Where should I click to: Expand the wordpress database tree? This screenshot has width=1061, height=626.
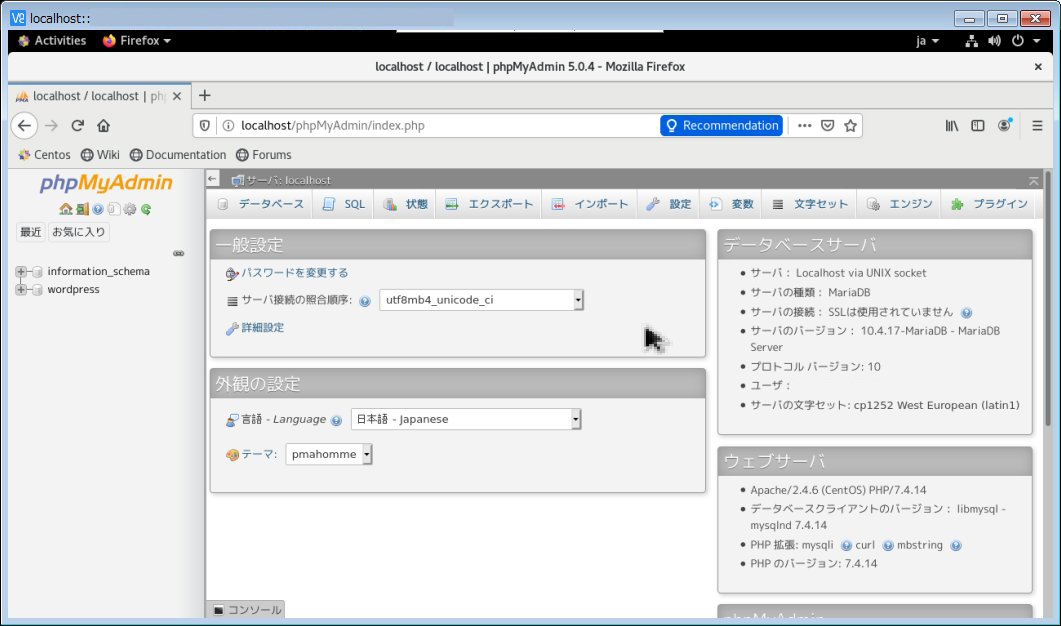[x=21, y=290]
